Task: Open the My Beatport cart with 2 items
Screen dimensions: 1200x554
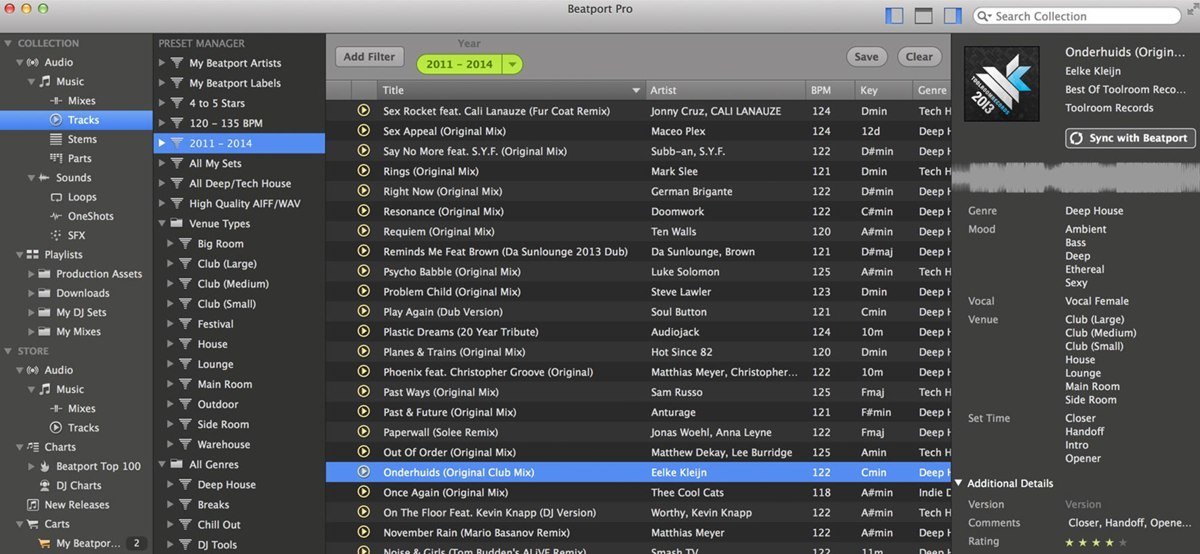Action: click(x=87, y=544)
